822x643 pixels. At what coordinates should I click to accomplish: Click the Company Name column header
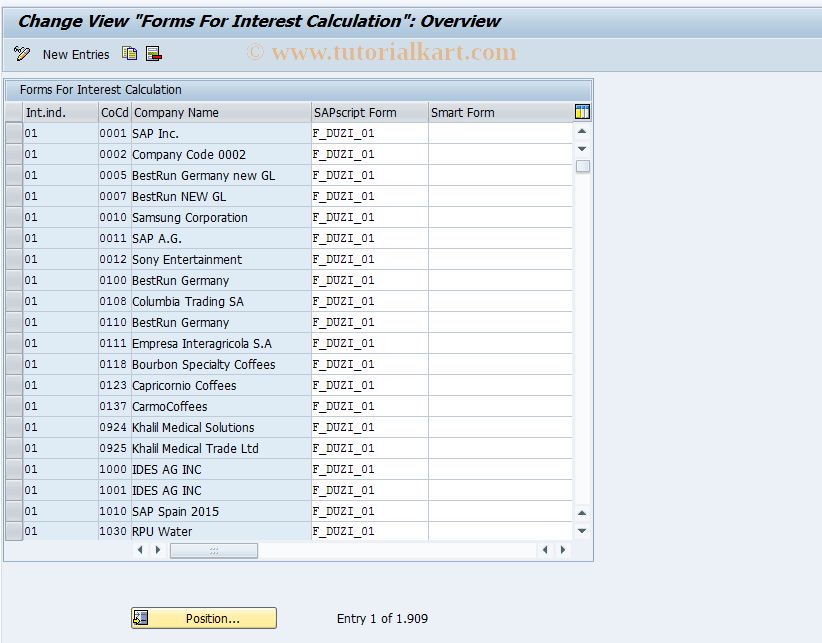[x=221, y=113]
